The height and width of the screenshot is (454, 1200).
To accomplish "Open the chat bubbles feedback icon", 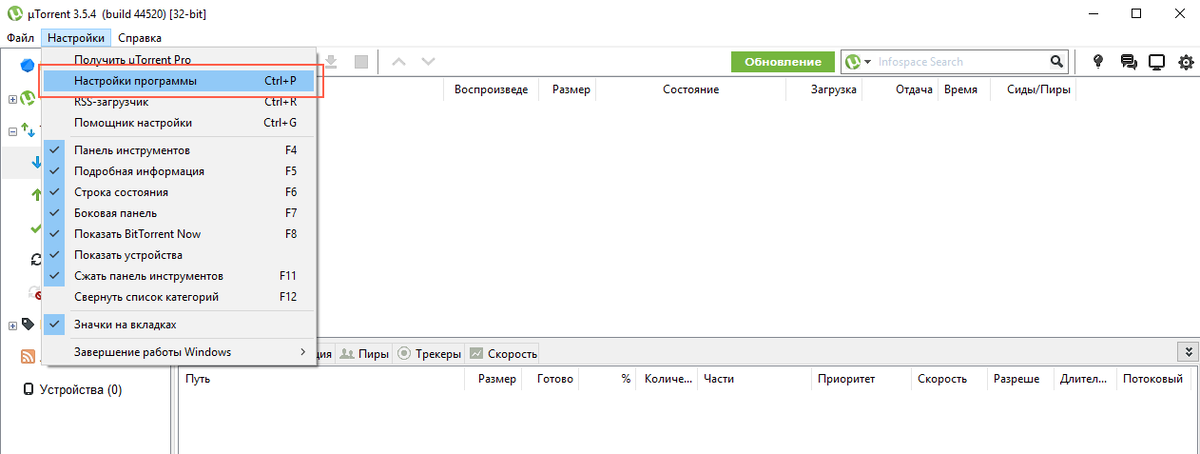I will pos(1129,62).
